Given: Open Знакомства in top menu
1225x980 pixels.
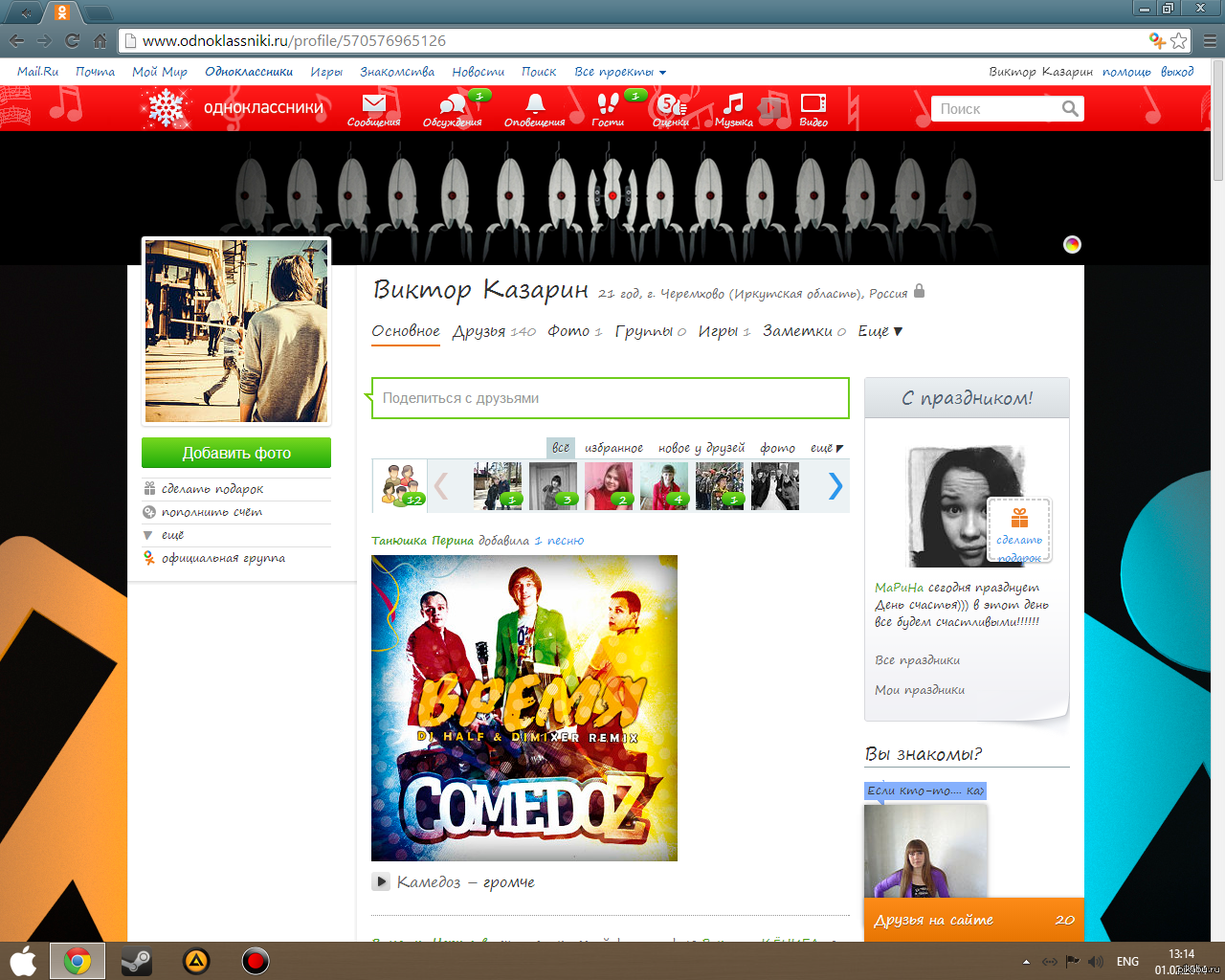Looking at the screenshot, I should point(397,72).
